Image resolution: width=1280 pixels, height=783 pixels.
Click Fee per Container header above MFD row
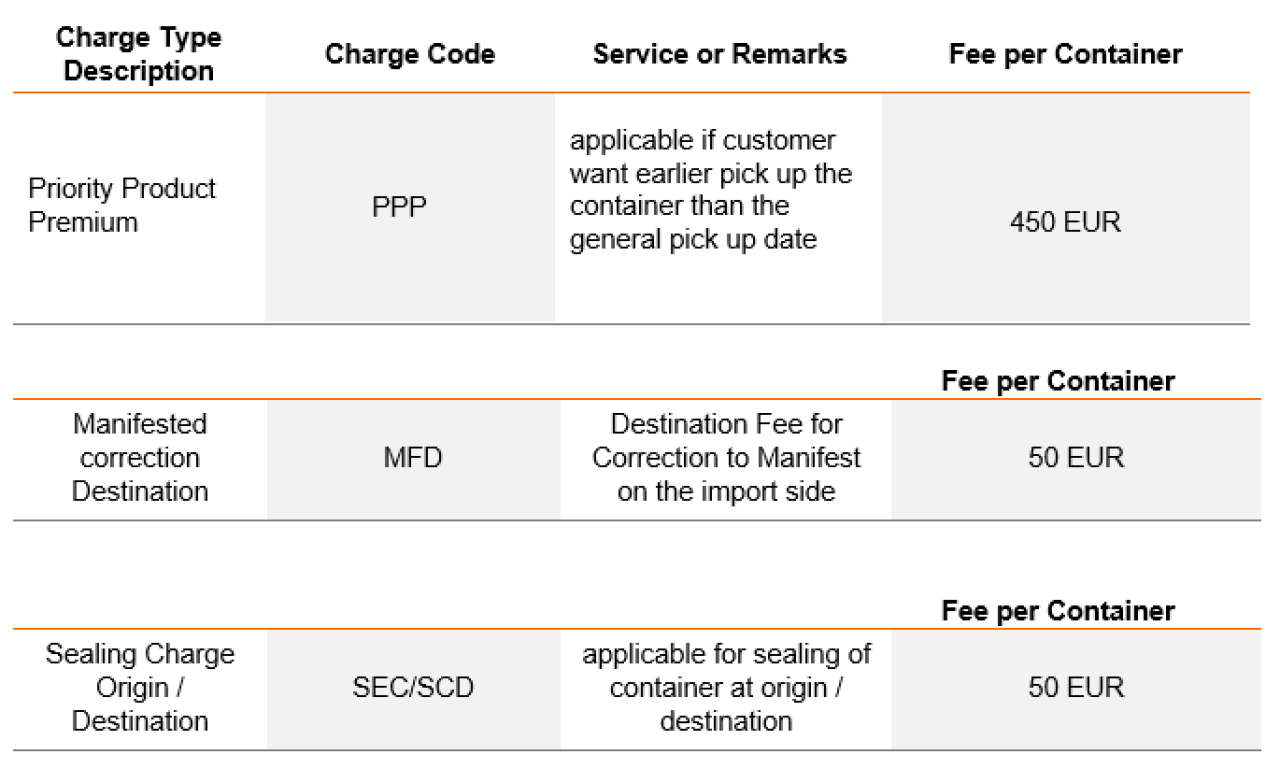point(1058,381)
